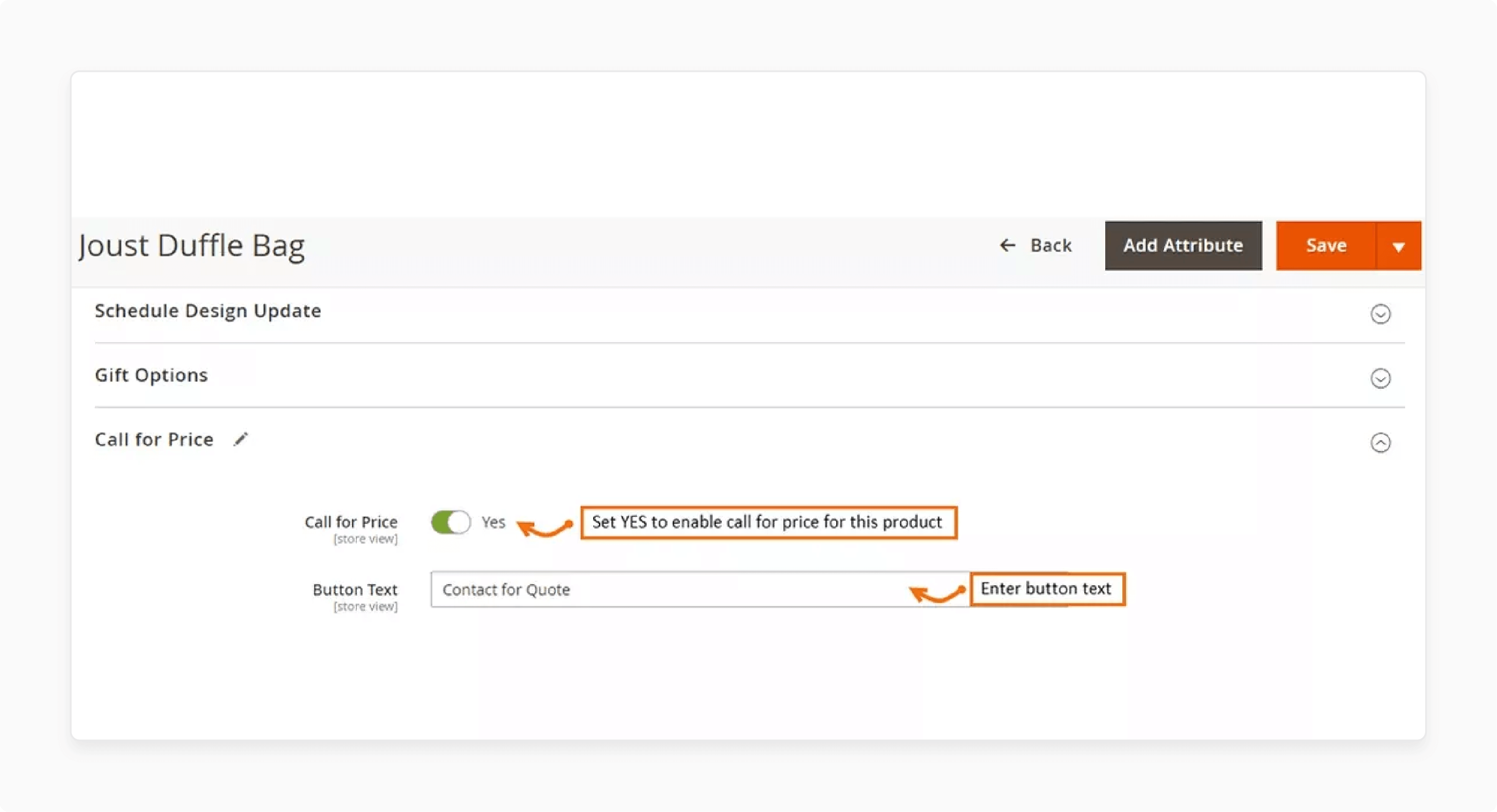The width and height of the screenshot is (1497, 812).
Task: Click the Add Attribute button
Action: coord(1183,246)
